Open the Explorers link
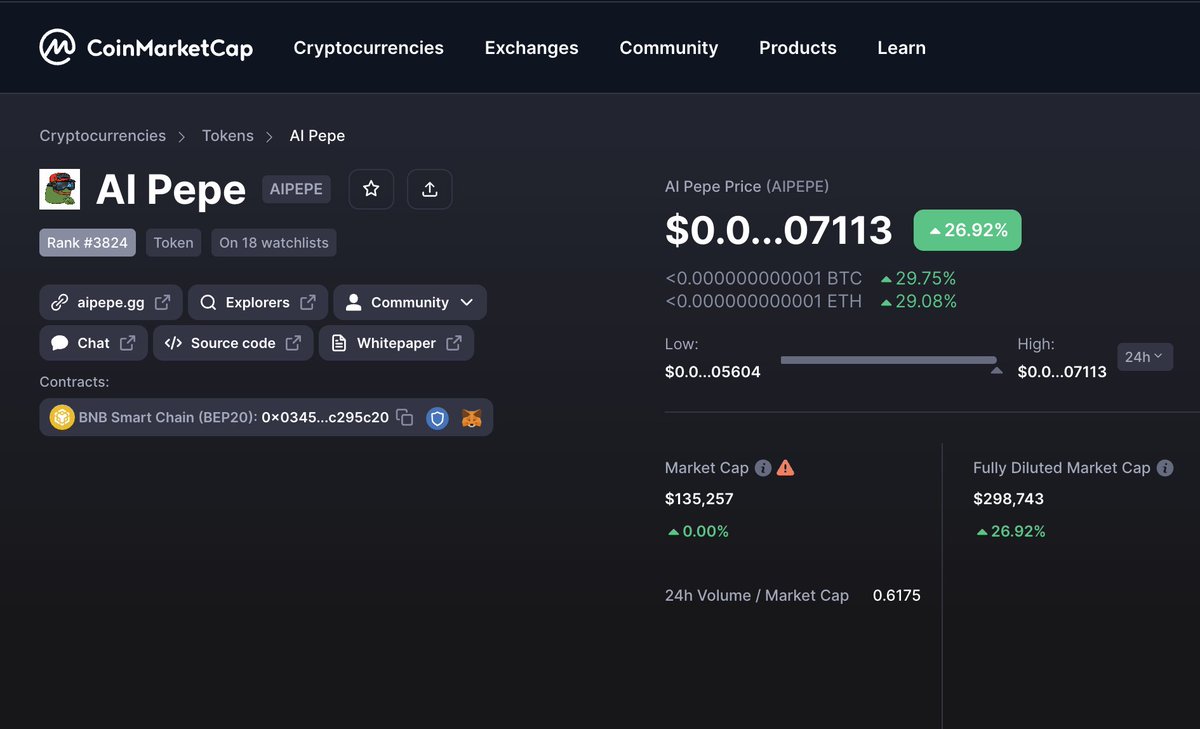This screenshot has width=1200, height=729. (x=257, y=302)
